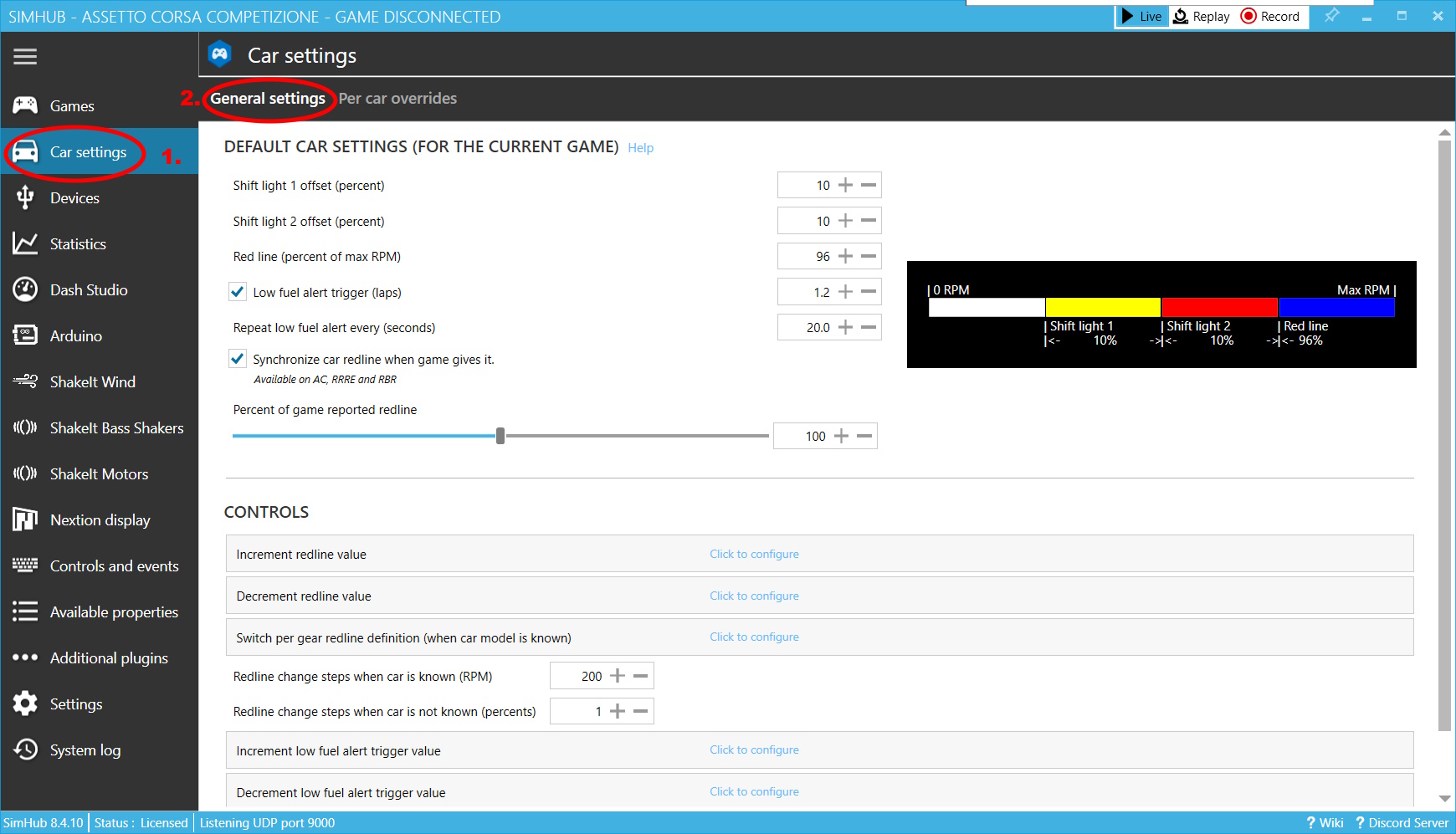
Task: Select the General settings tab
Action: coord(268,98)
